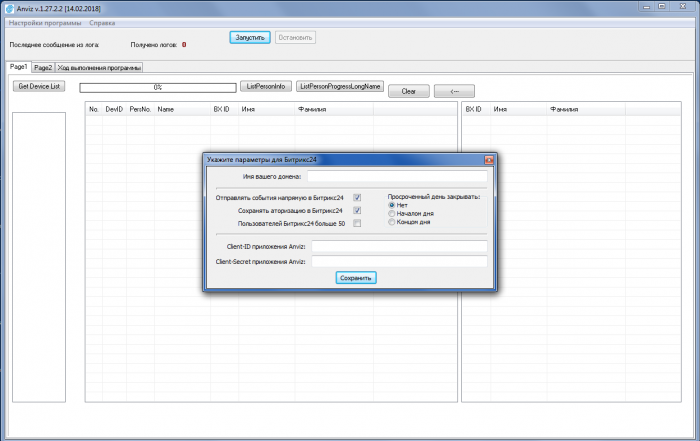Click BX ID header in the right table

point(476,109)
